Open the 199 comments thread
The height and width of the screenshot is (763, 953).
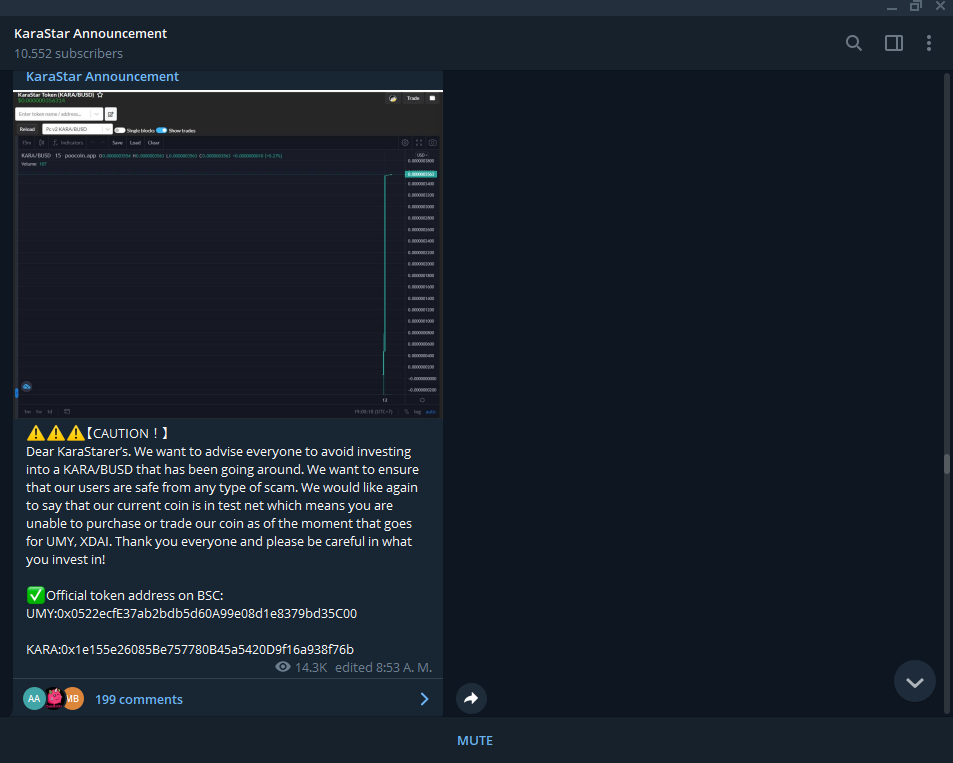pyautogui.click(x=139, y=699)
